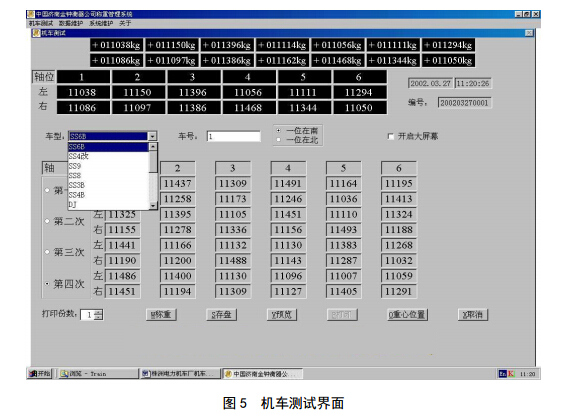Pick SS3B from the 车型 dropdown list
Viewport: 582px width, 414px height.
[x=108, y=185]
